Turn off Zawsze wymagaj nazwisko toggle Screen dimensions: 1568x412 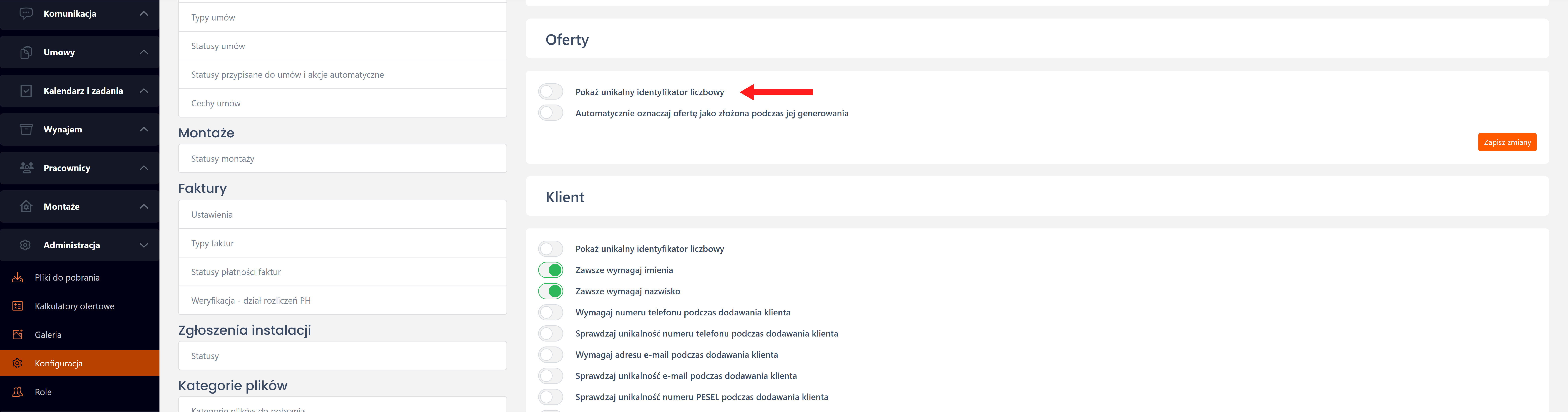click(550, 291)
